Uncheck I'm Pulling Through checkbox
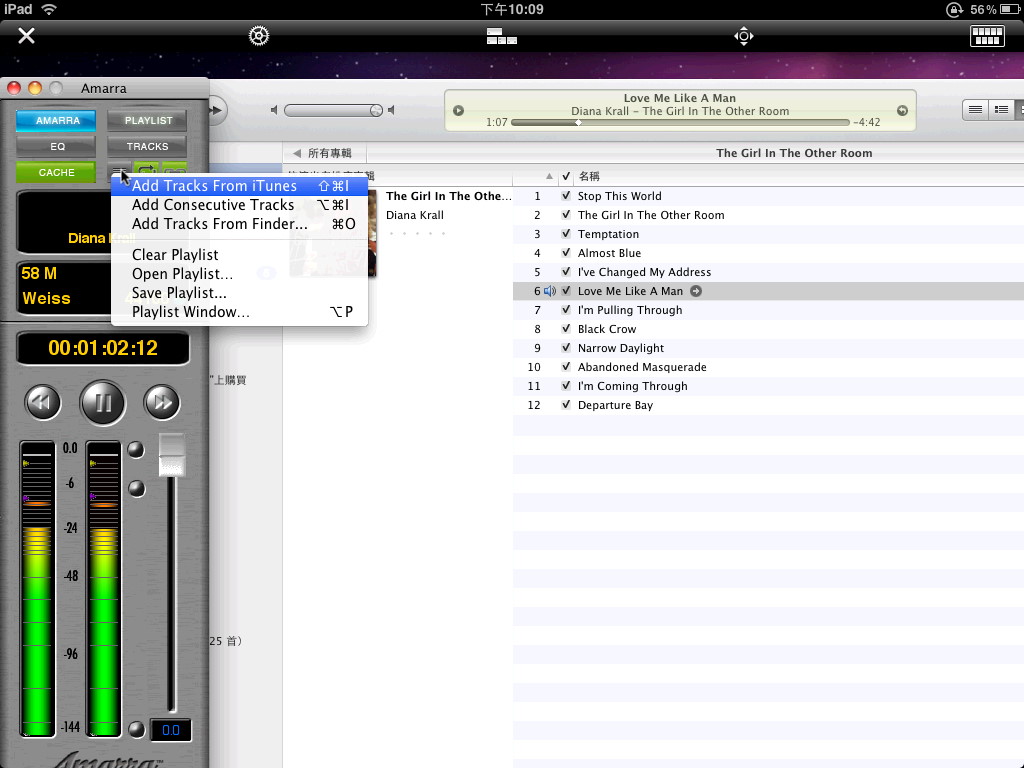Image resolution: width=1024 pixels, height=768 pixels. point(566,310)
